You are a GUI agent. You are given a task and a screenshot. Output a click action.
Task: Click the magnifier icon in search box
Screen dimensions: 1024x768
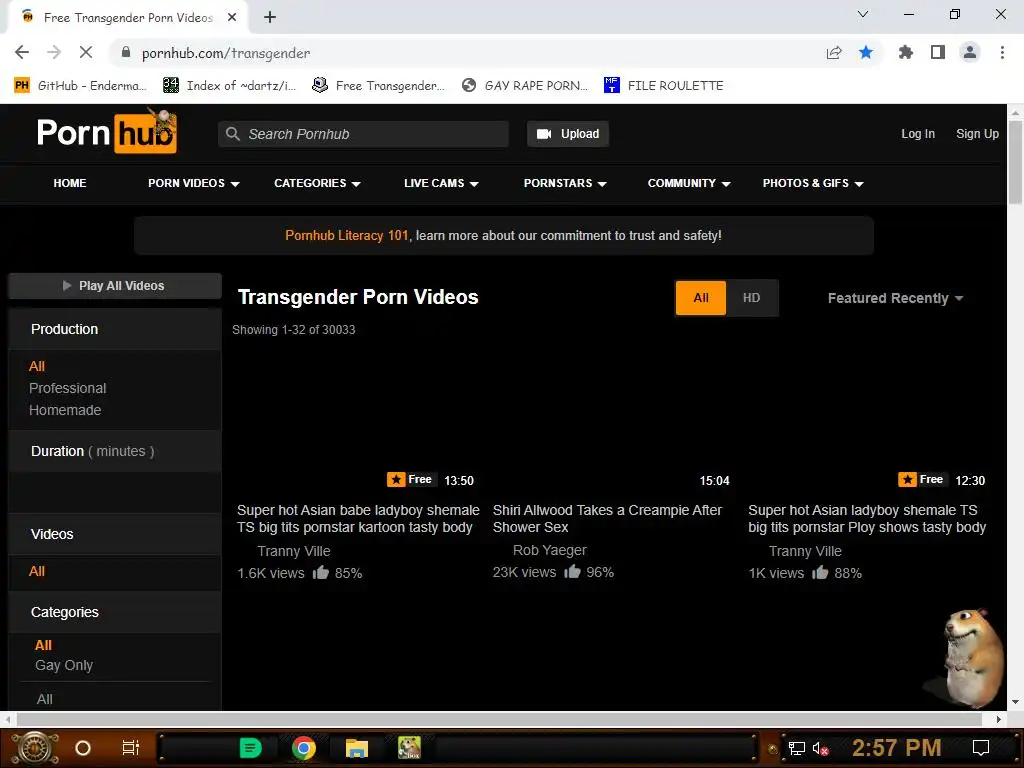tap(232, 134)
